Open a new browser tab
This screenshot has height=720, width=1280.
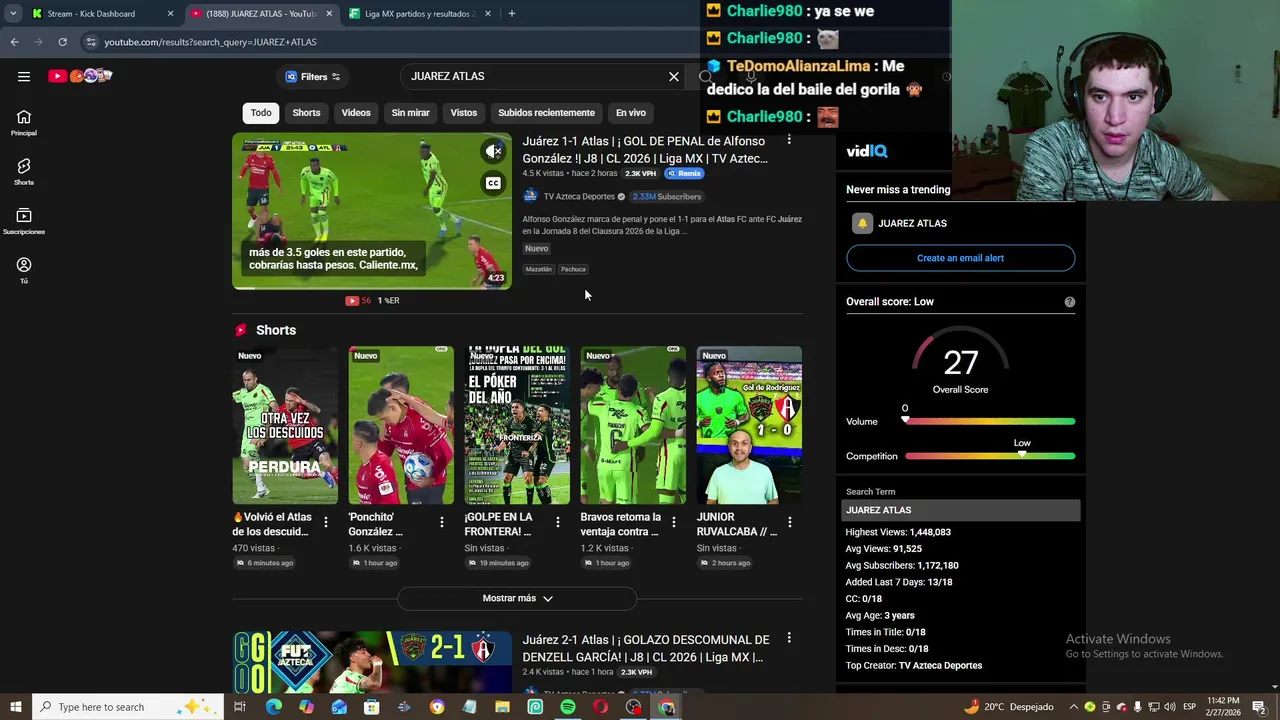pyautogui.click(x=511, y=13)
